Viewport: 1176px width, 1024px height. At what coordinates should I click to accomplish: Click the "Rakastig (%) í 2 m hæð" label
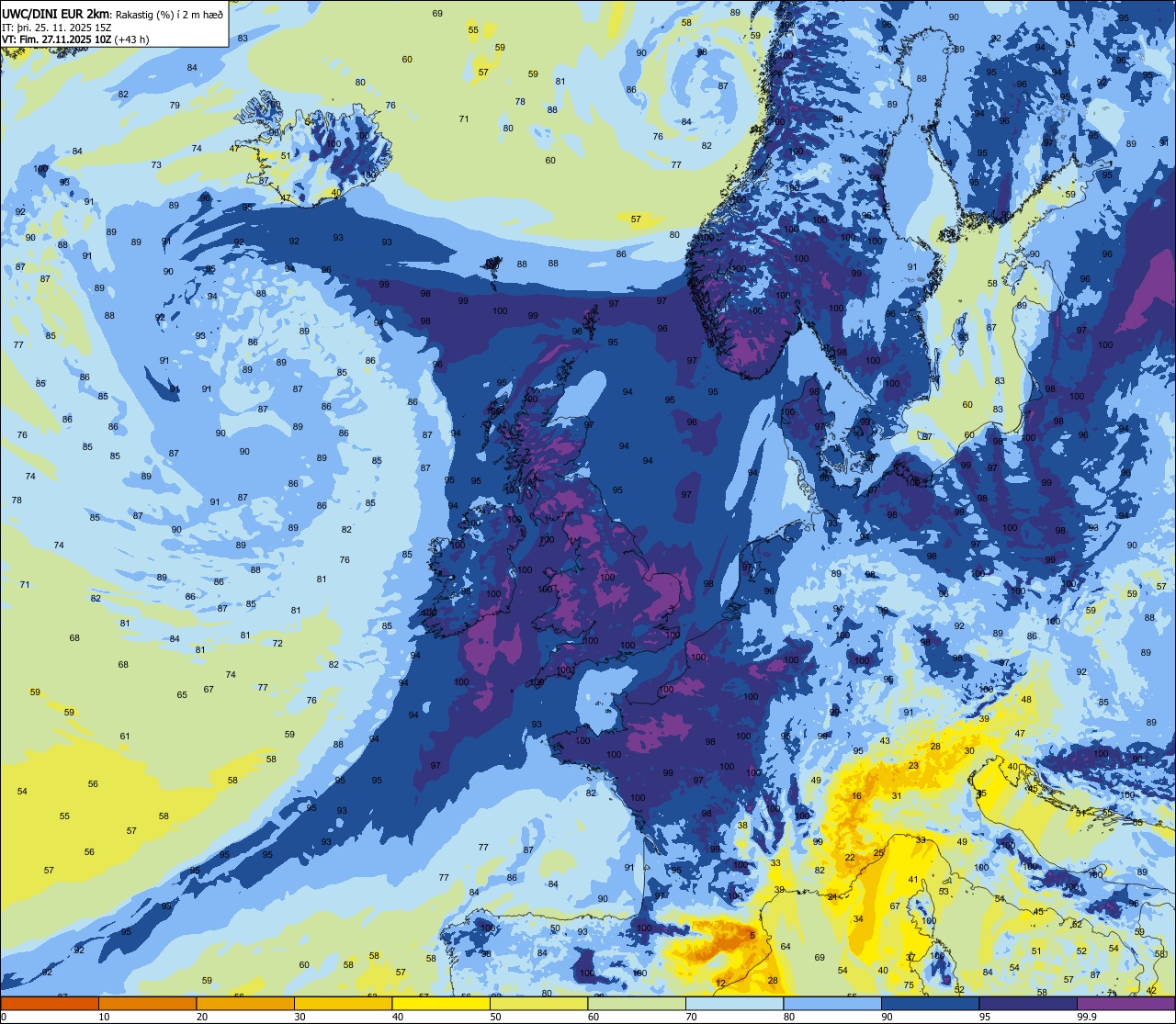click(x=169, y=14)
